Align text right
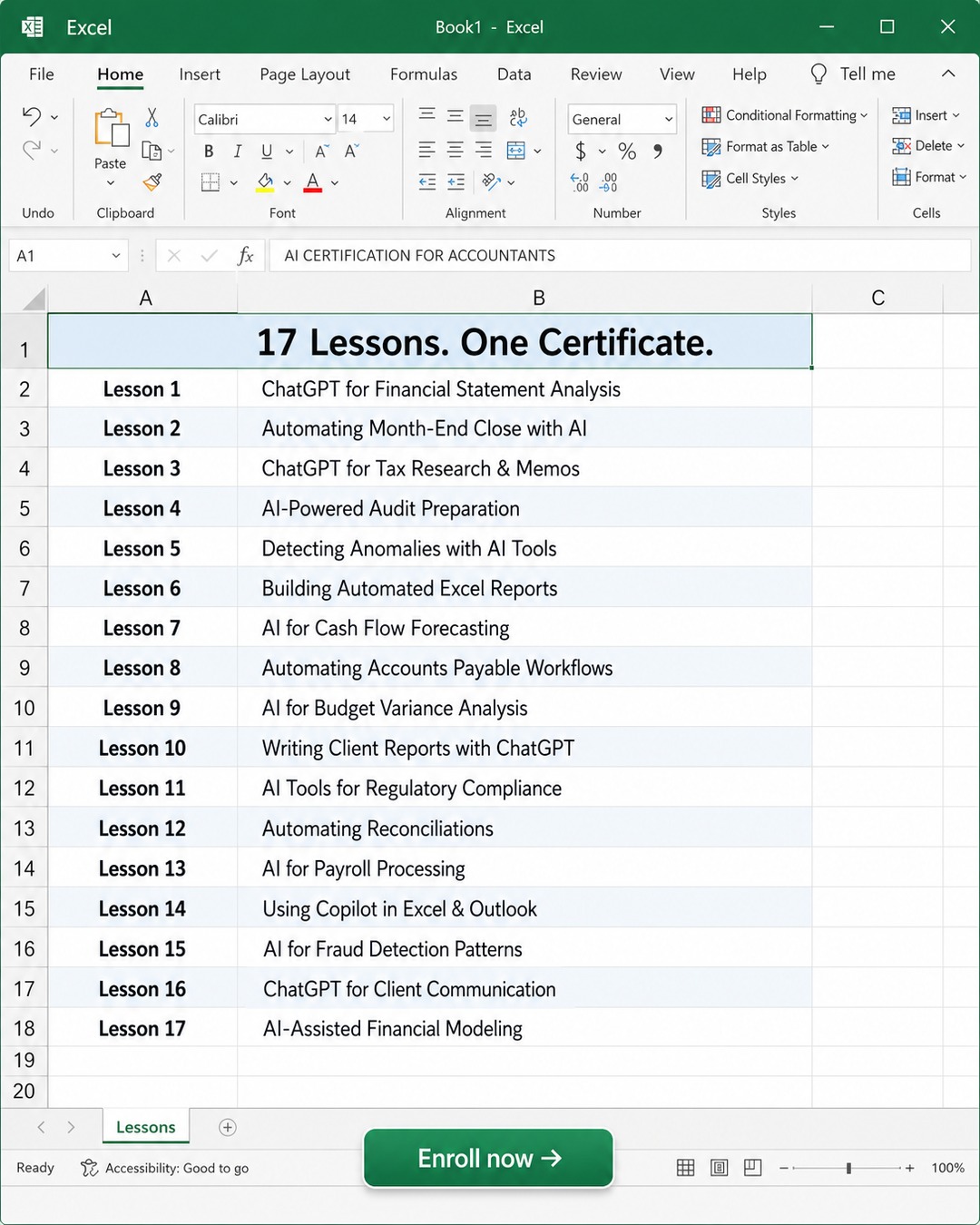 [x=484, y=150]
